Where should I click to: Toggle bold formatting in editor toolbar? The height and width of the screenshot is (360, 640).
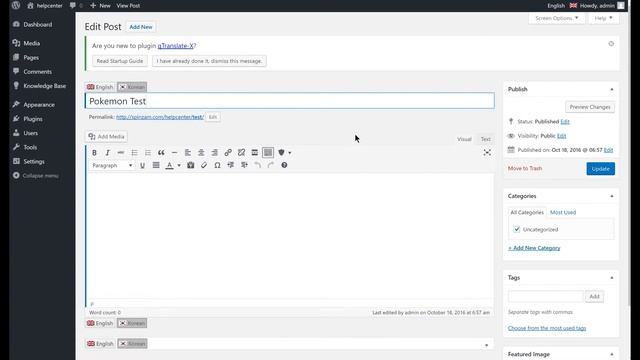(94, 153)
